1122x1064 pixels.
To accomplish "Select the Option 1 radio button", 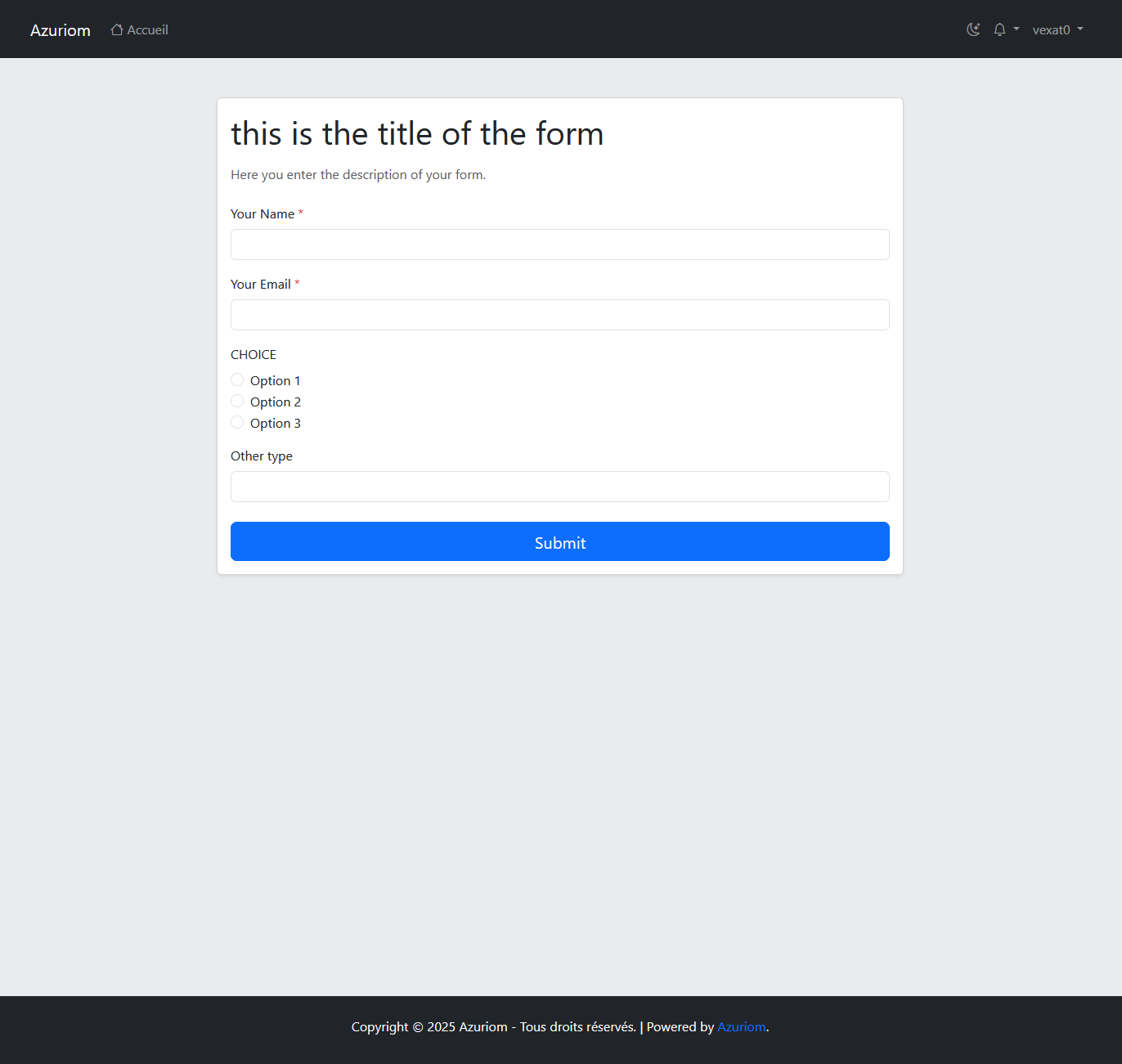I will pos(237,379).
